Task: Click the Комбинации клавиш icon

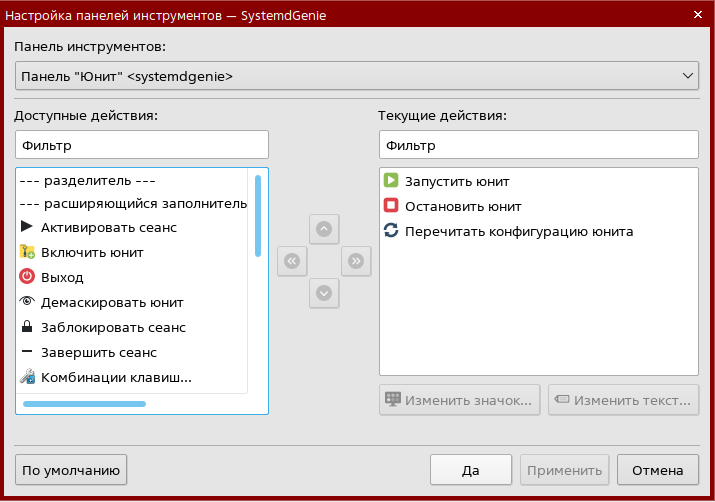Action: 27,377
